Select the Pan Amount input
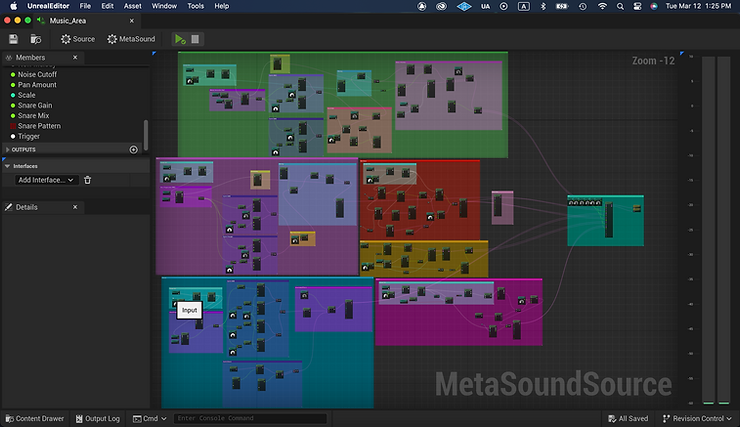Viewport: 740px width, 427px height. point(37,85)
